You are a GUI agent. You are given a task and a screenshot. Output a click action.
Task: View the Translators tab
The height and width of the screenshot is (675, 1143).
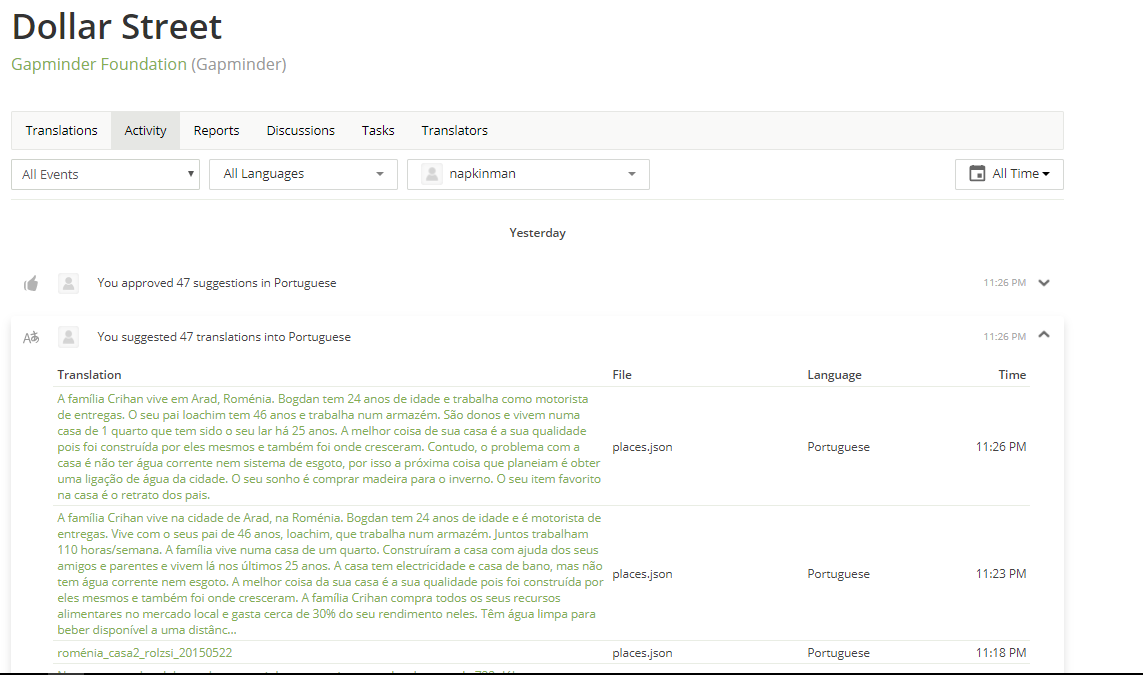454,130
